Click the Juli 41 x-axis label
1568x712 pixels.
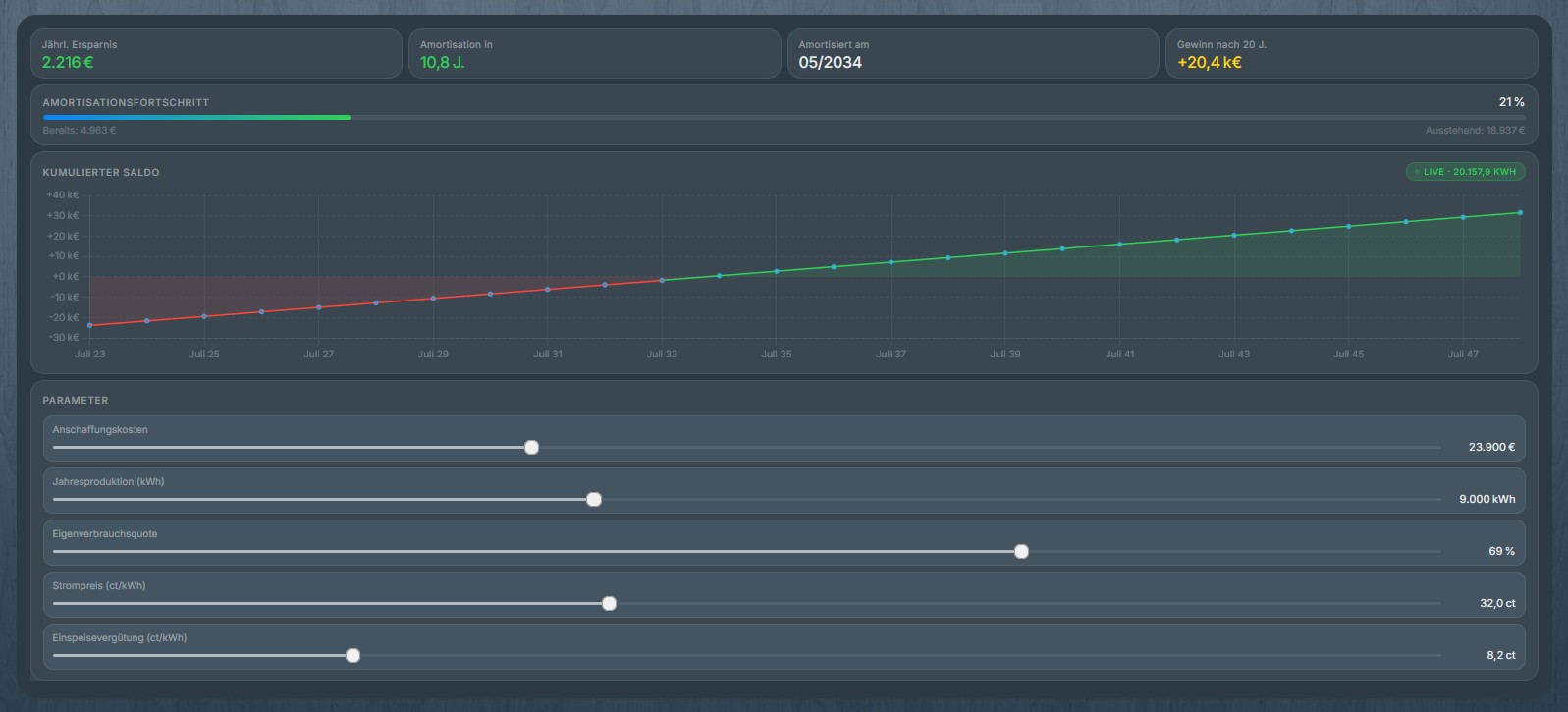click(x=1119, y=355)
